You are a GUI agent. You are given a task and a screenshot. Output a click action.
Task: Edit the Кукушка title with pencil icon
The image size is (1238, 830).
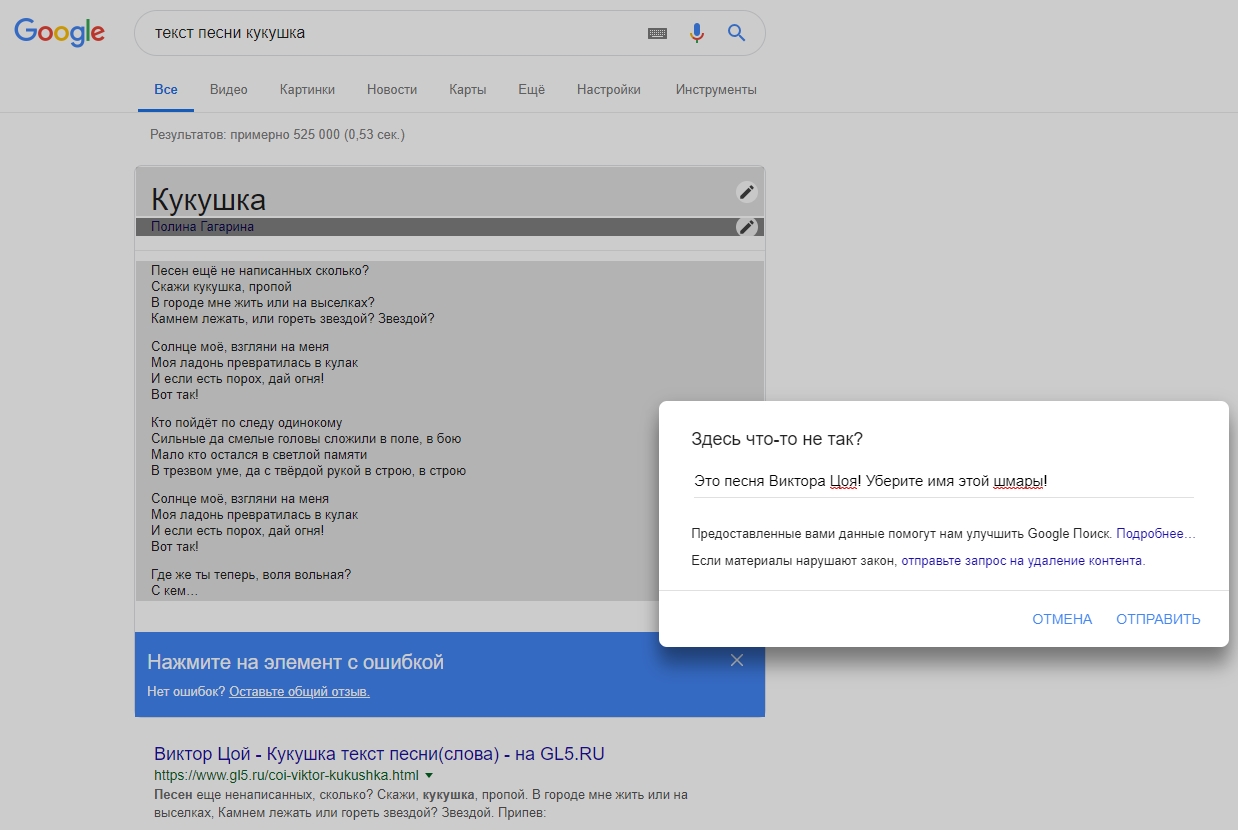coord(746,192)
